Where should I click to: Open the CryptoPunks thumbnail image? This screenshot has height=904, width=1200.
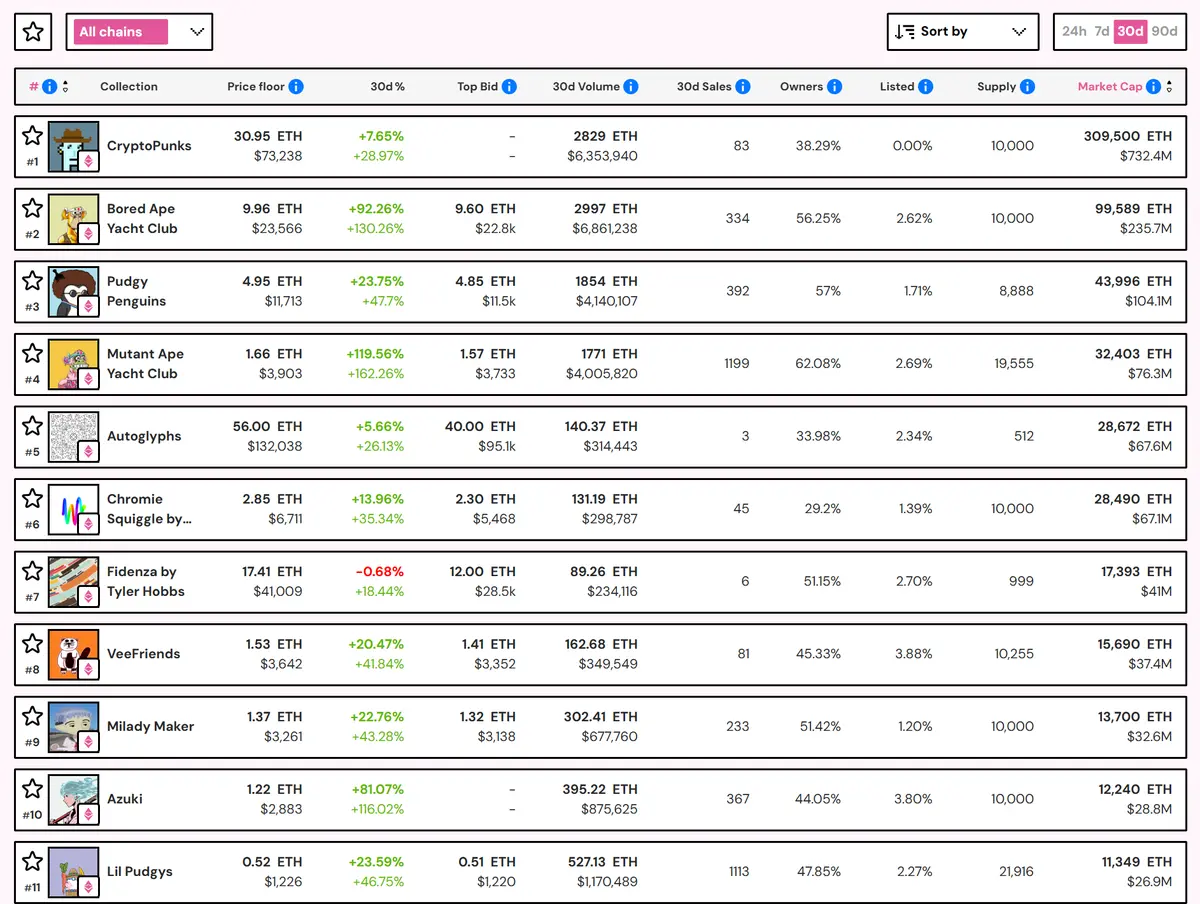pyautogui.click(x=73, y=146)
